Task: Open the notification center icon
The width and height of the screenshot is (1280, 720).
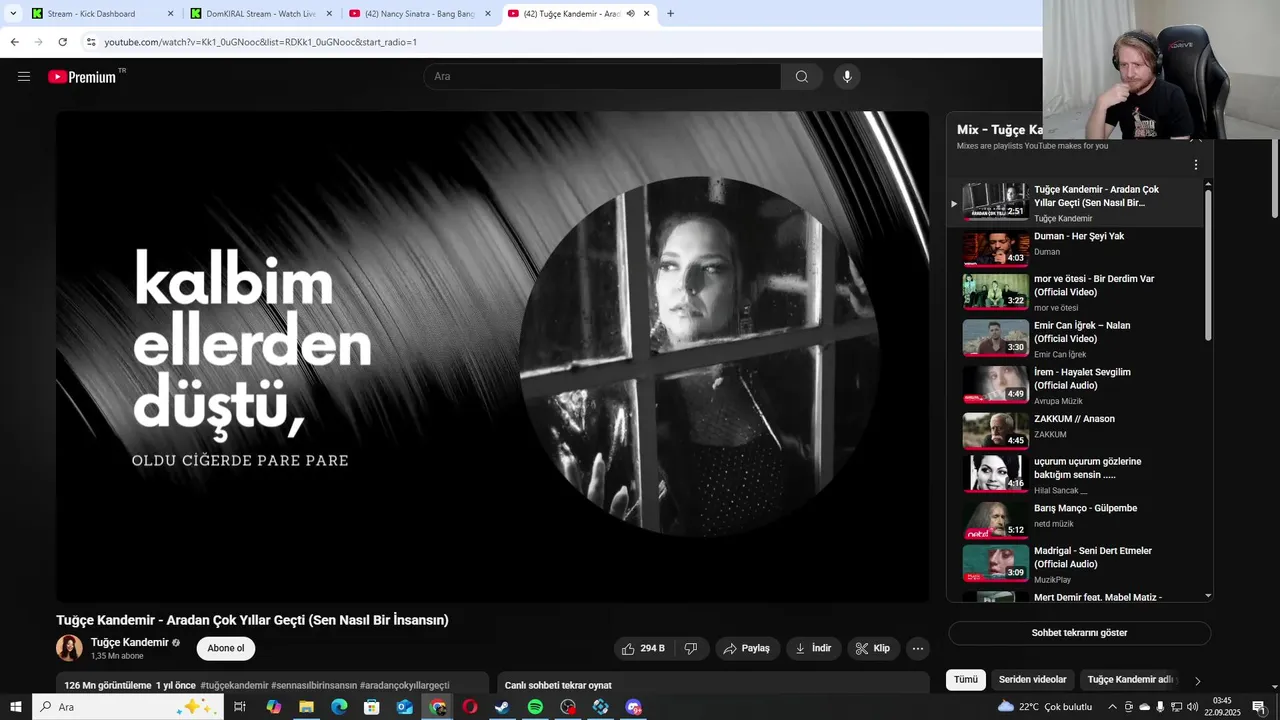Action: (x=1259, y=707)
